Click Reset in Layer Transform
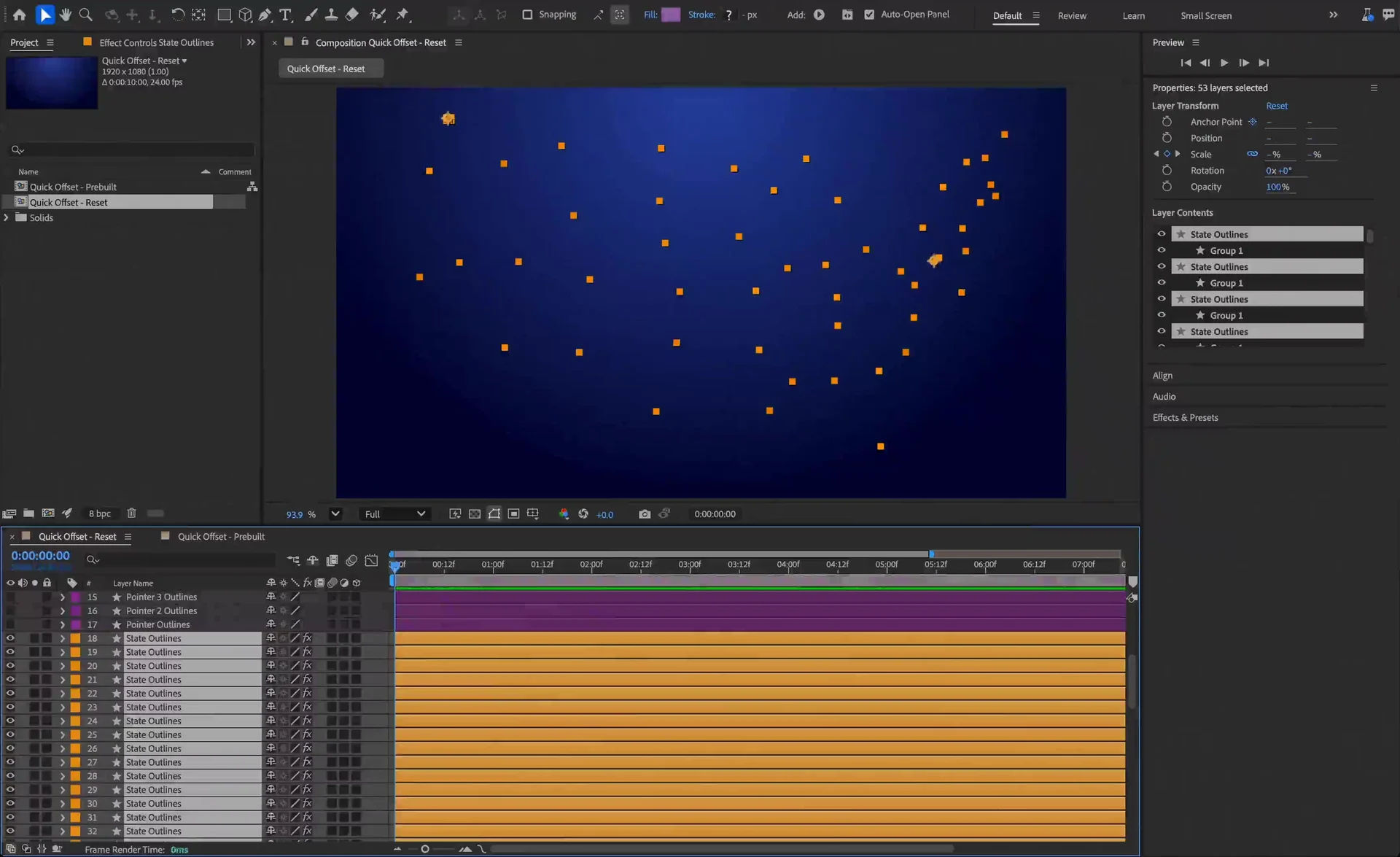This screenshot has height=857, width=1400. click(1277, 106)
